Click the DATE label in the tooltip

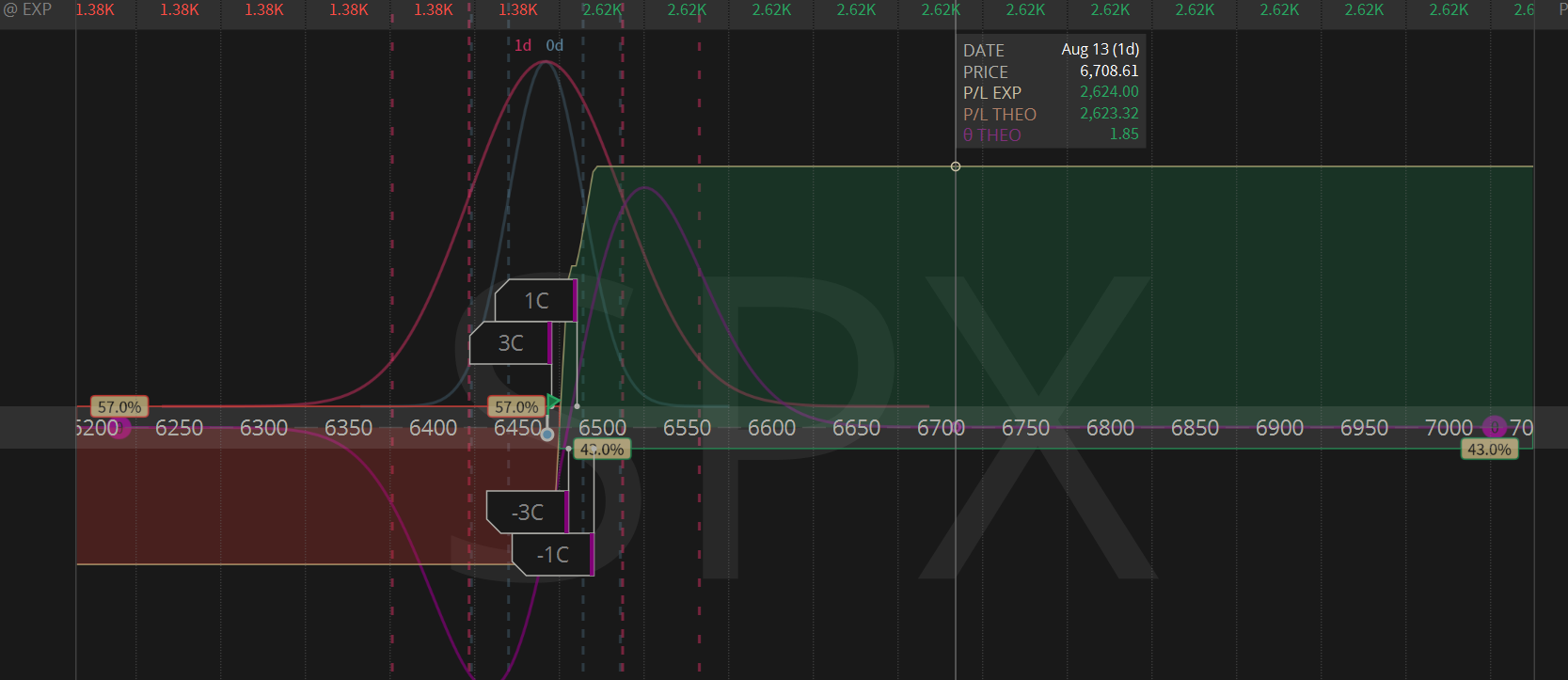click(984, 51)
